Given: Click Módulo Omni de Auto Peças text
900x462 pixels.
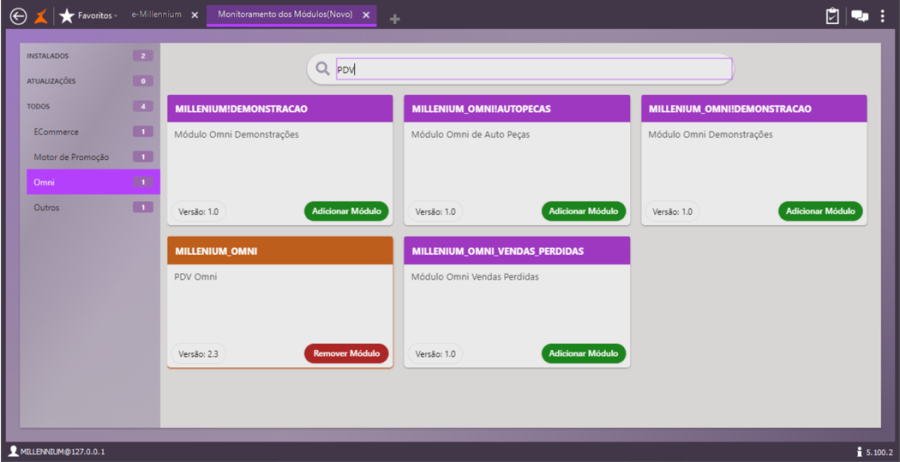Looking at the screenshot, I should pyautogui.click(x=470, y=135).
